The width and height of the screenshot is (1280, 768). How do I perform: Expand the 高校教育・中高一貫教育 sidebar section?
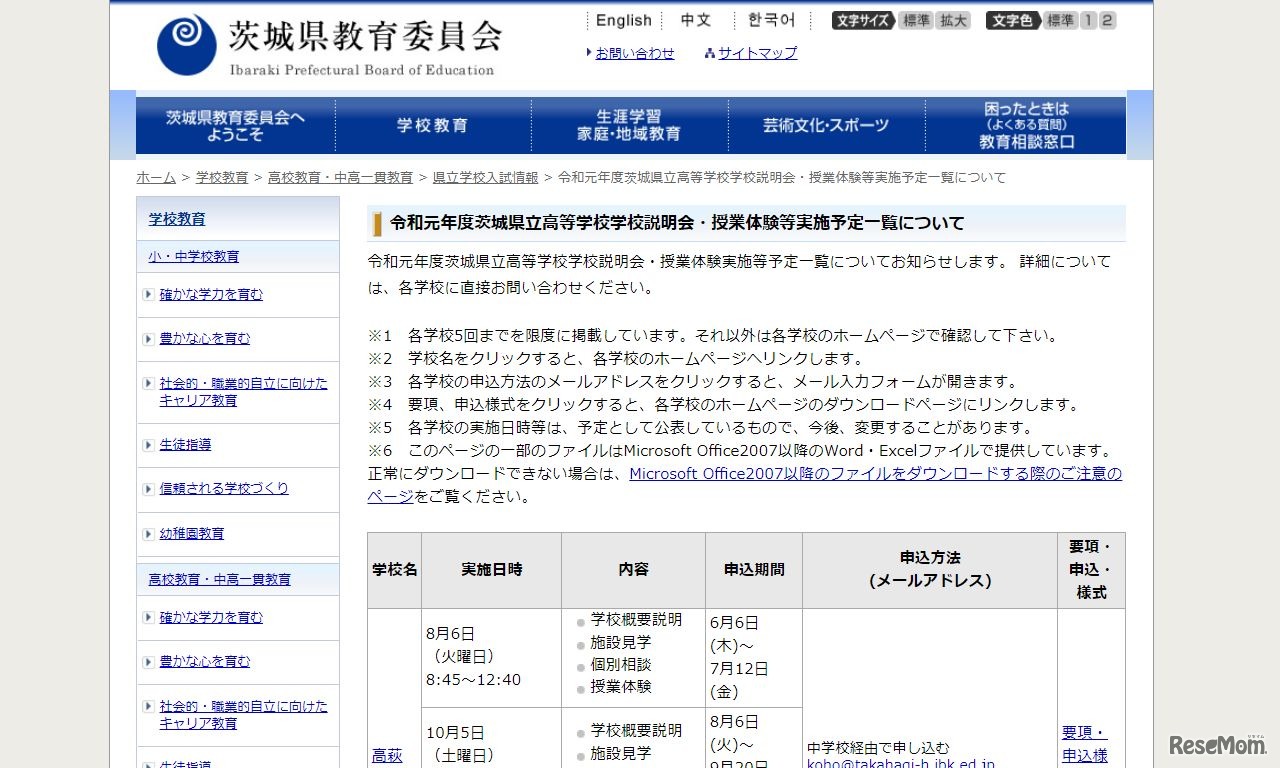coord(220,579)
